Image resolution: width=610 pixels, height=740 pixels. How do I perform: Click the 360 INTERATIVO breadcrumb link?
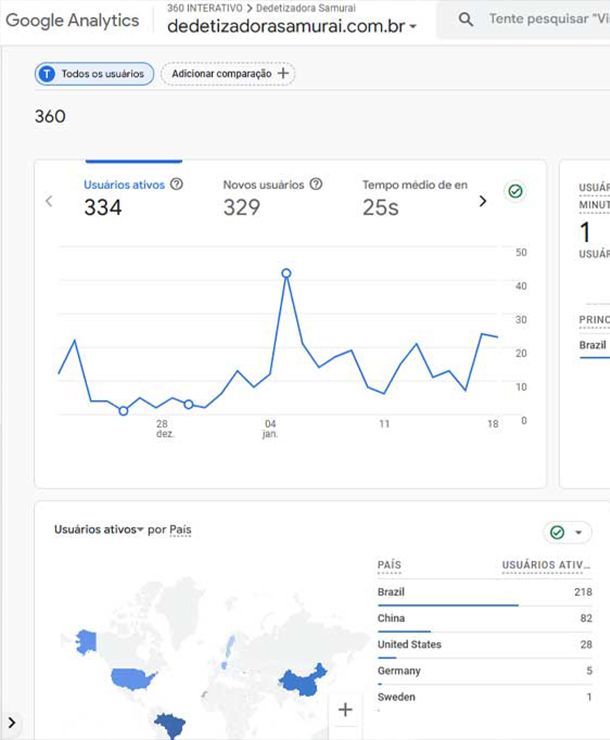[203, 8]
